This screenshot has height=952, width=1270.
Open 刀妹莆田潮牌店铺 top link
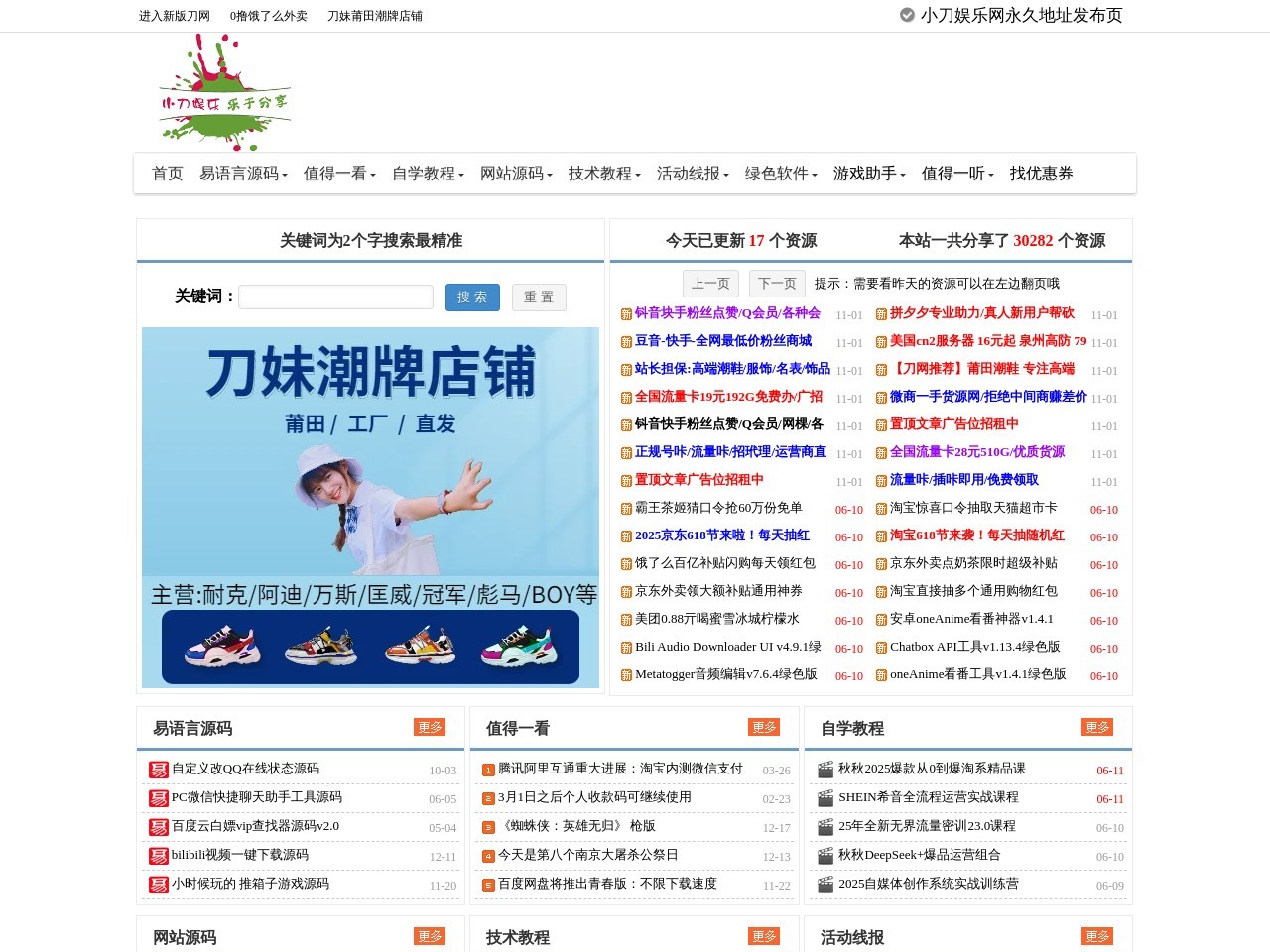pos(375,16)
